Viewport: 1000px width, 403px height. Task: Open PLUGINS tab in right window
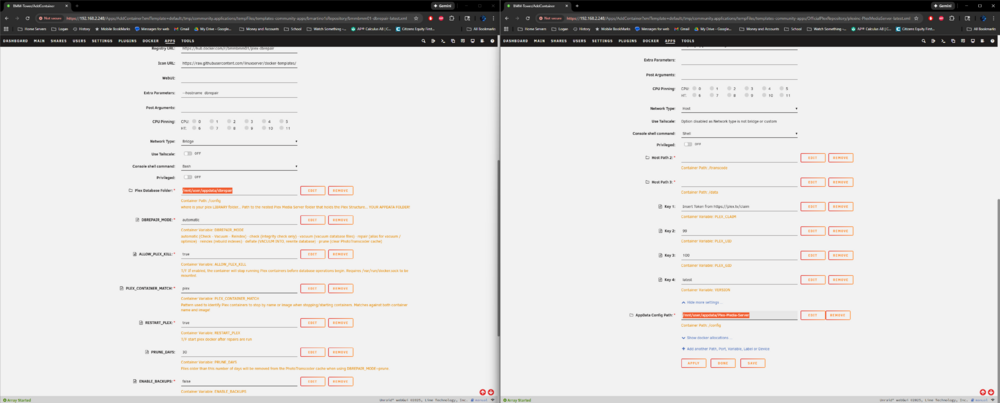coord(628,41)
